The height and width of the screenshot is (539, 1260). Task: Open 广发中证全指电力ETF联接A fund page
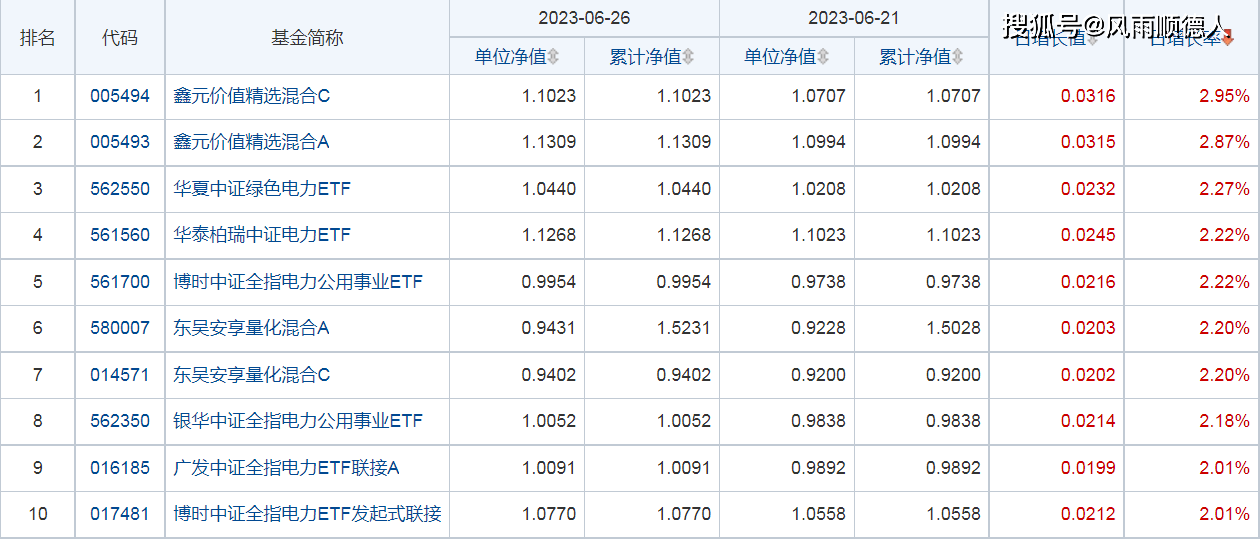(x=286, y=468)
